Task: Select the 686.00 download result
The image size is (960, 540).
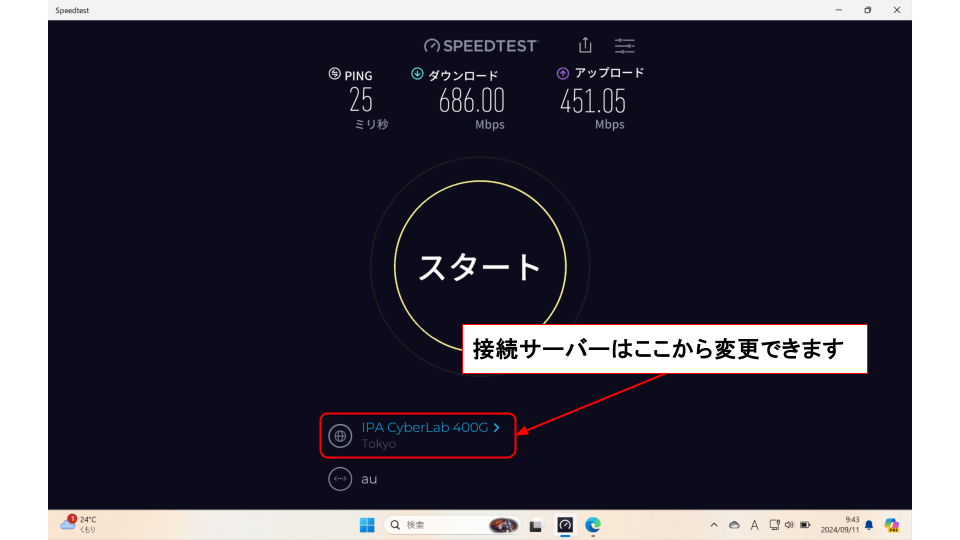Action: [471, 100]
